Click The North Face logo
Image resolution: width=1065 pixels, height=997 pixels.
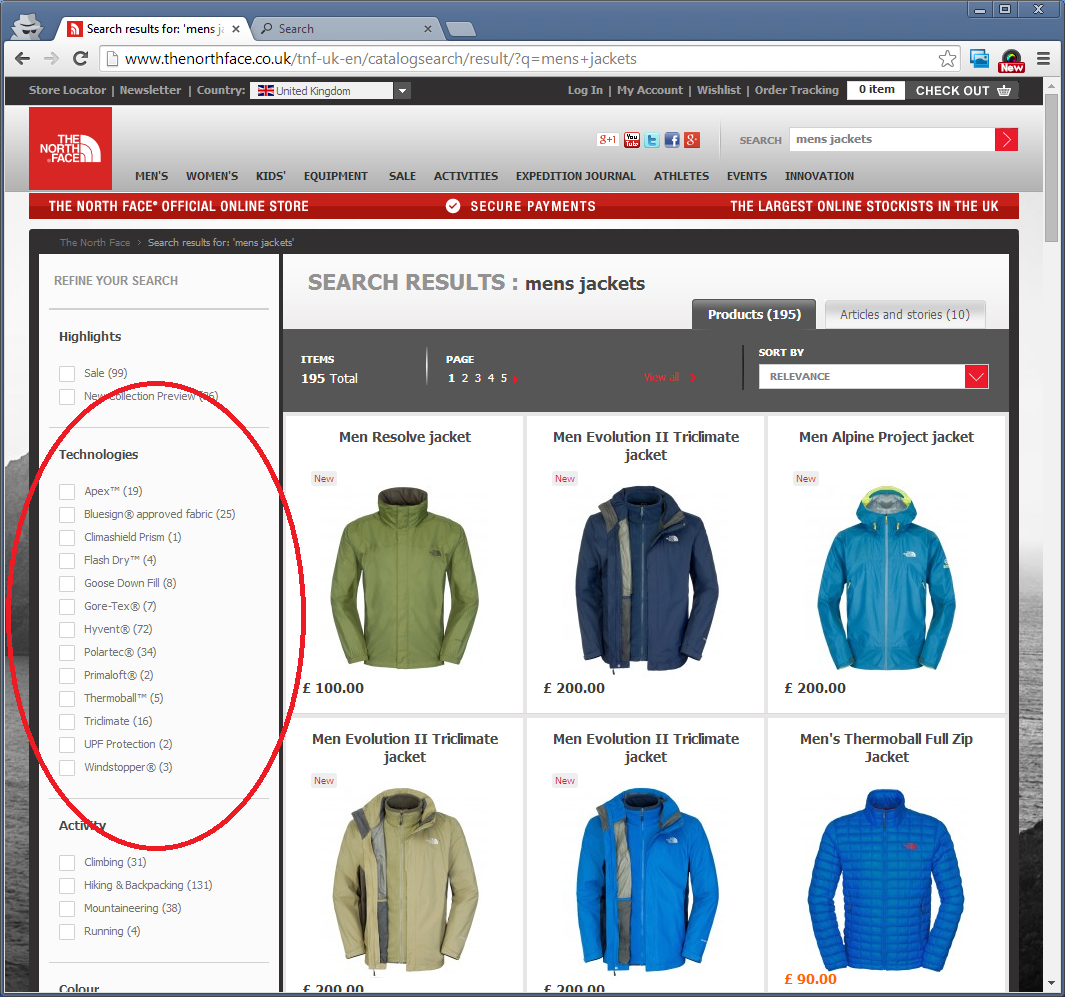(x=70, y=148)
